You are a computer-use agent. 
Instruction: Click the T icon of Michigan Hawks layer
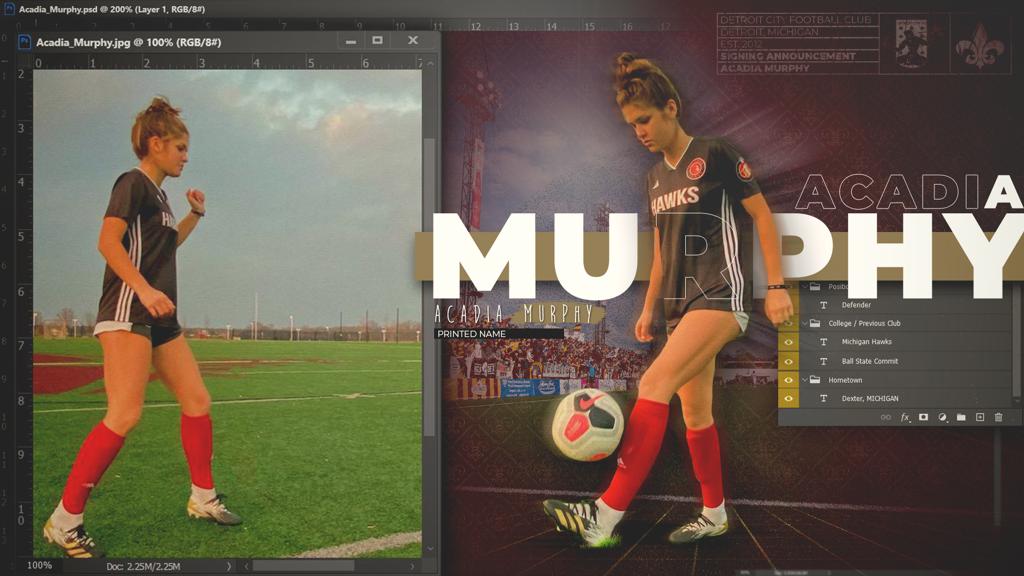tap(824, 342)
